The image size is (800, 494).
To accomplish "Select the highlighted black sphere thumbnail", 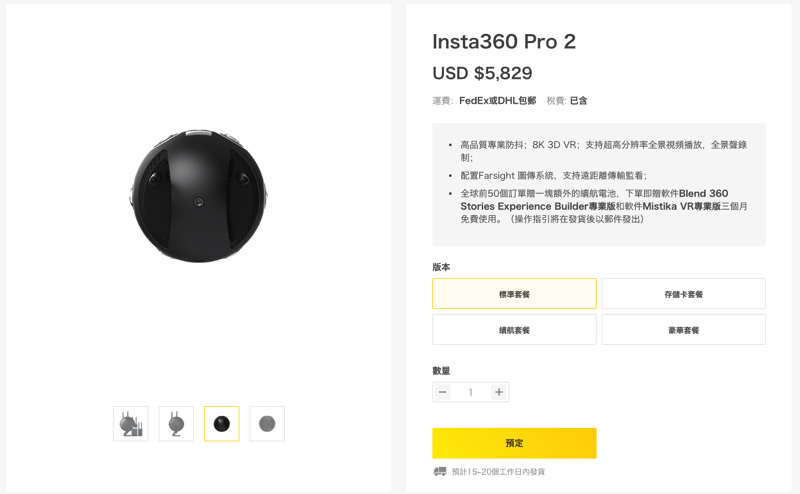I will pos(221,424).
